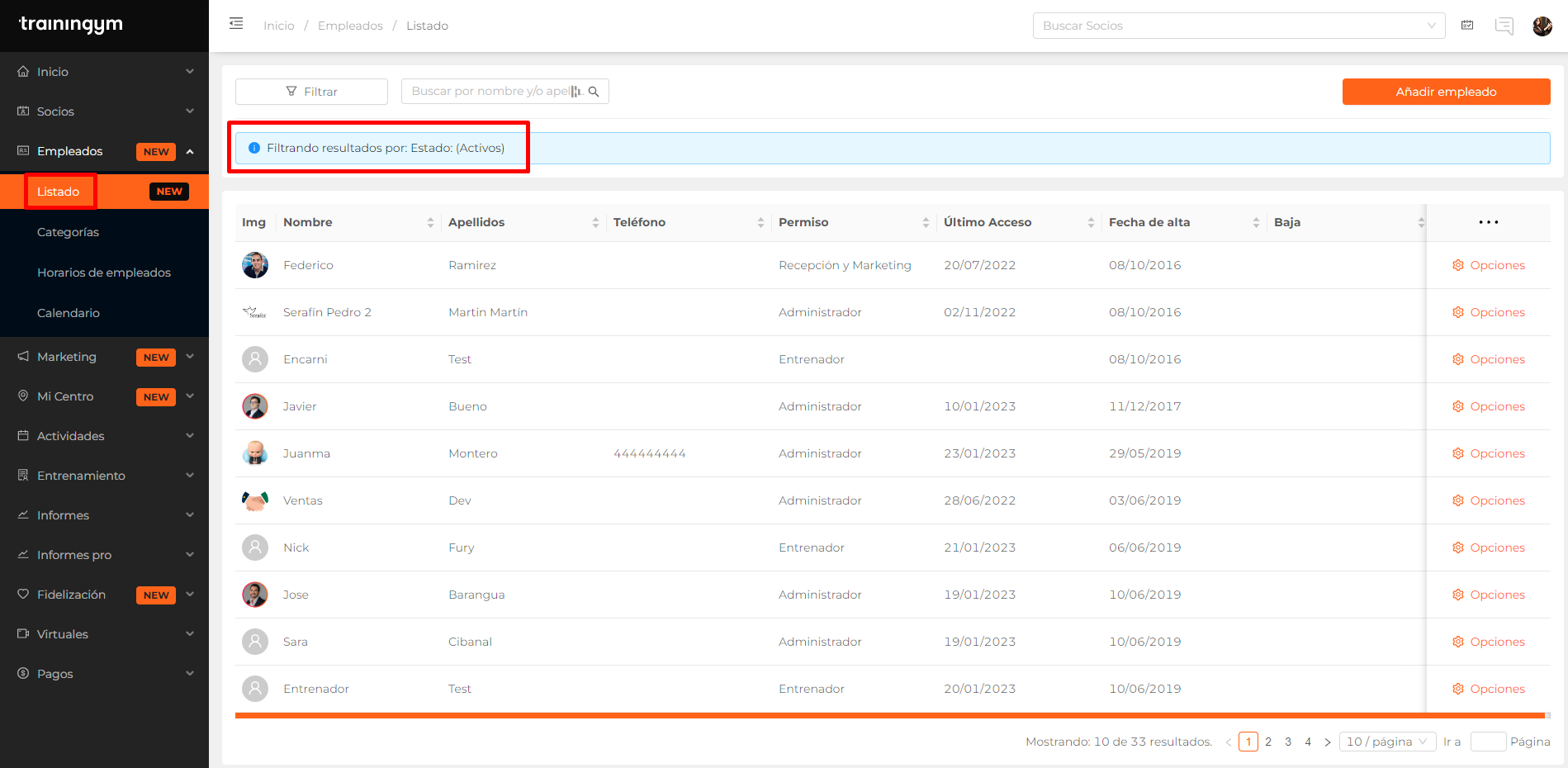This screenshot has width=1568, height=768.
Task: Click the Filtrar button
Action: click(x=311, y=92)
